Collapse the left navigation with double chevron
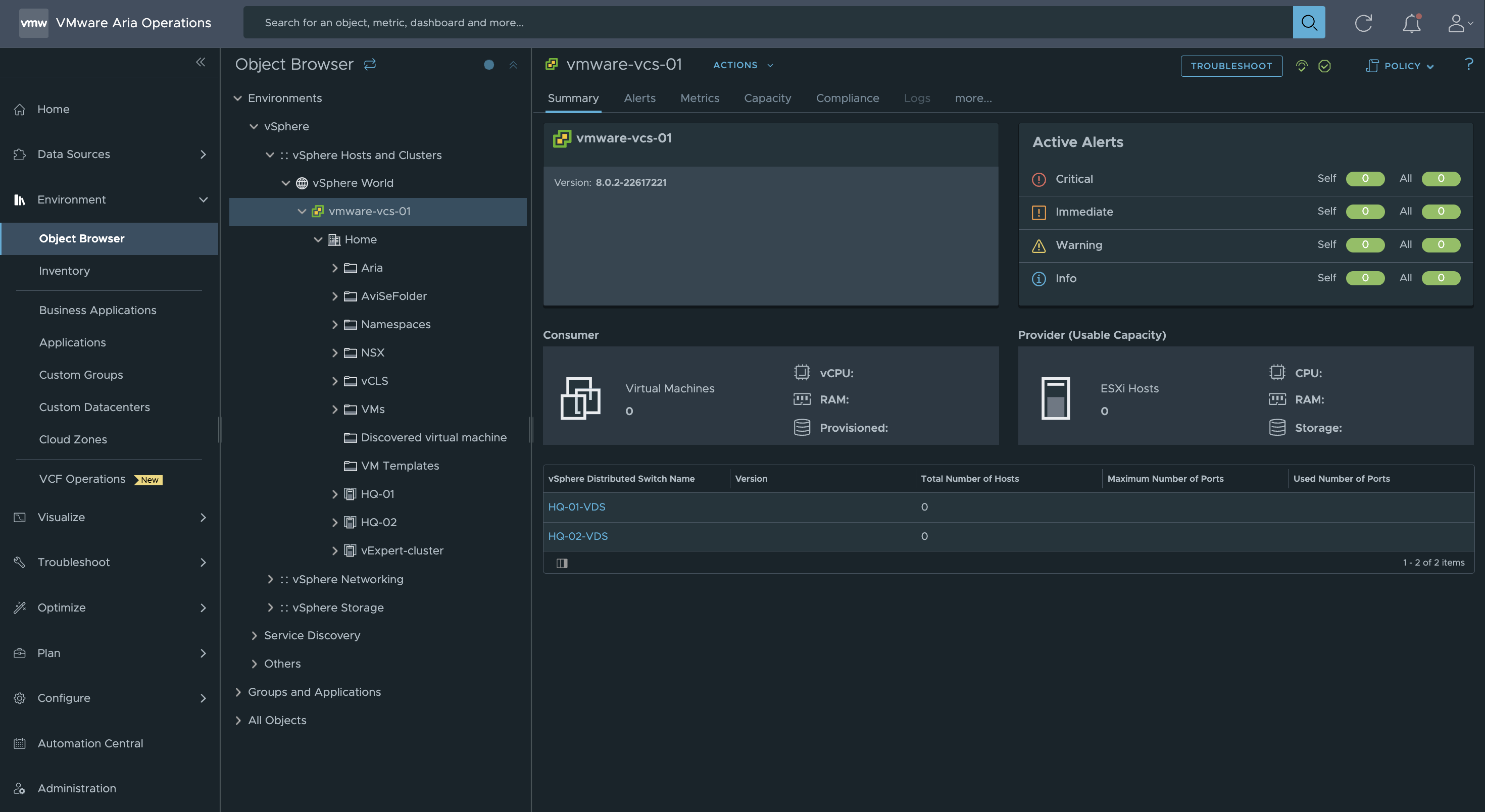The image size is (1485, 812). tap(201, 62)
